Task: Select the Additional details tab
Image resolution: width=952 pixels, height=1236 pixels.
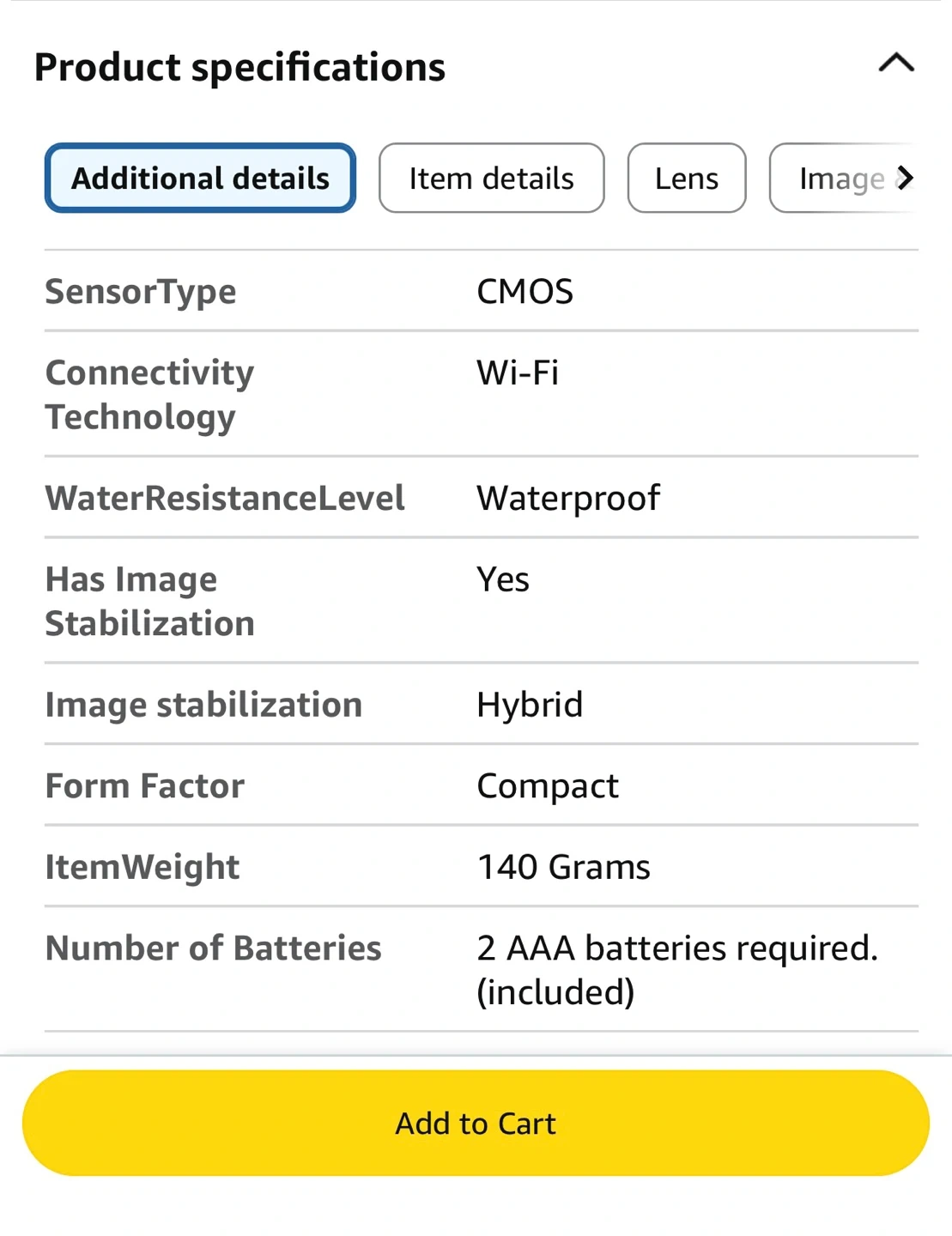Action: [200, 179]
